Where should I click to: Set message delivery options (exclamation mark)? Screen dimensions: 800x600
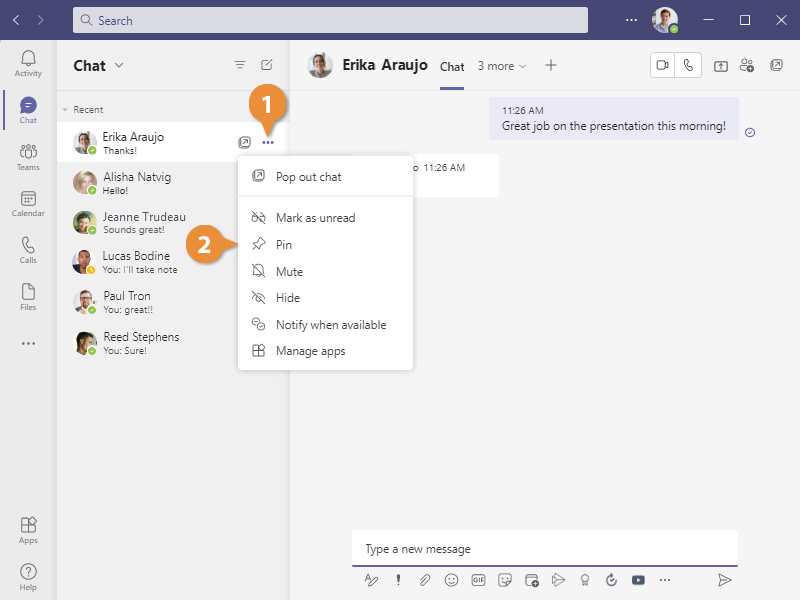[x=398, y=580]
